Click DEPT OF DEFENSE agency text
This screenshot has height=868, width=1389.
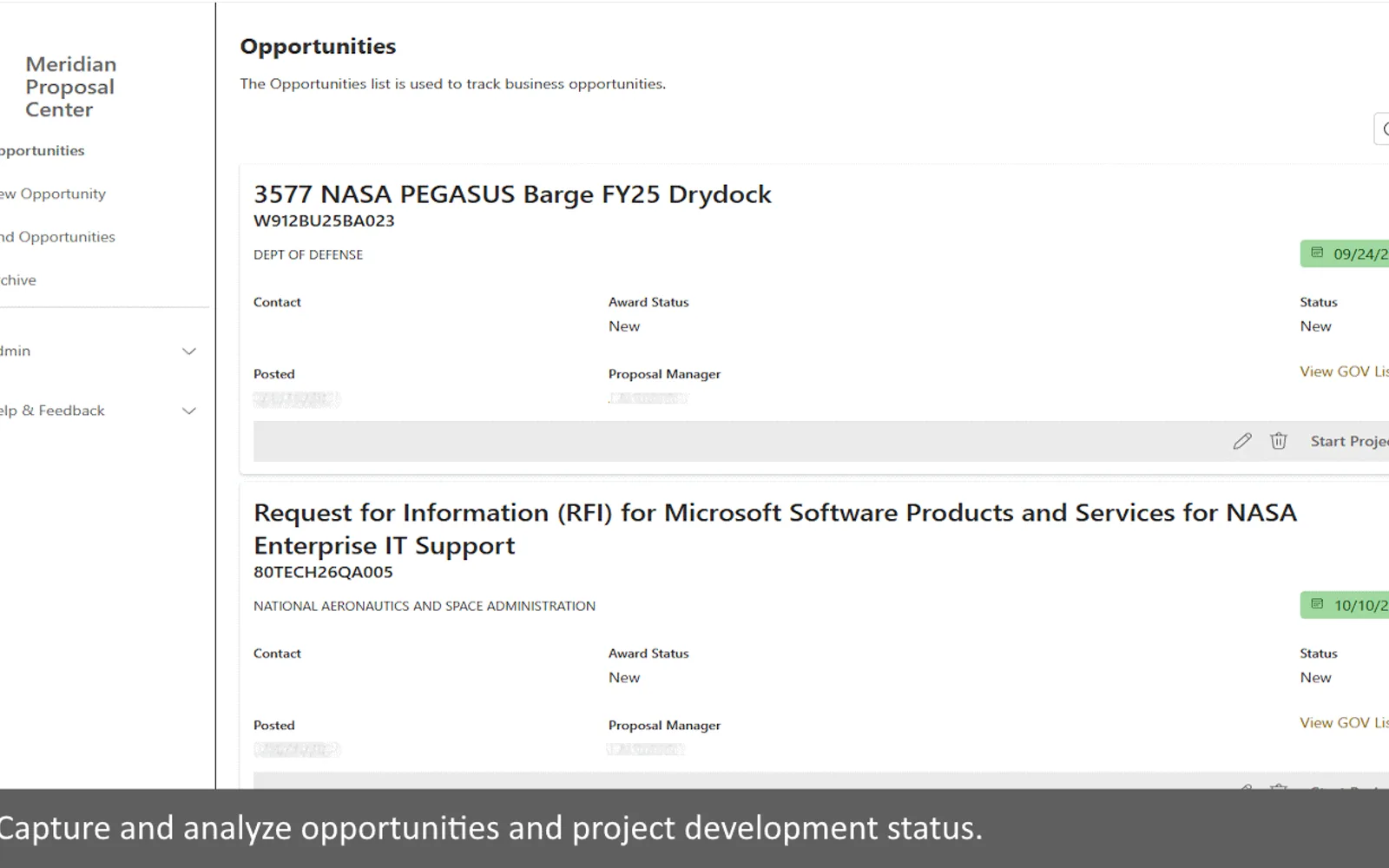(x=308, y=254)
